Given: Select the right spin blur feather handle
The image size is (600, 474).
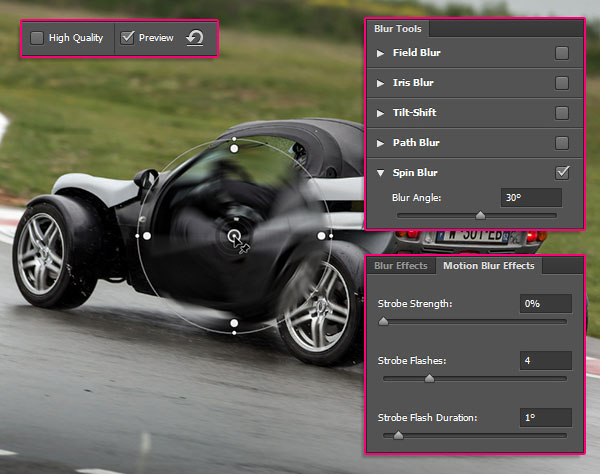Looking at the screenshot, I should [x=321, y=236].
